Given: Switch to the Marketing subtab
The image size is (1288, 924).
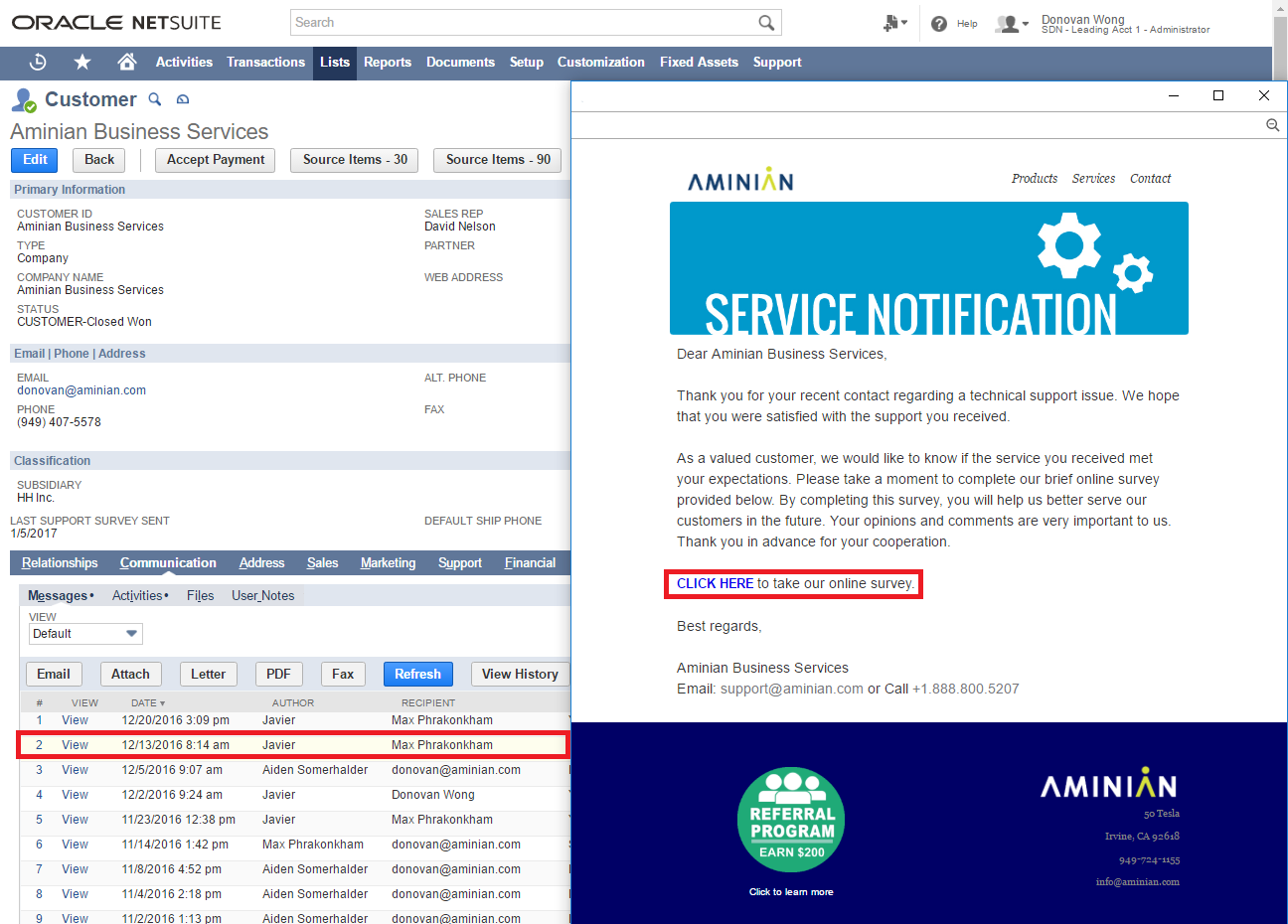Looking at the screenshot, I should (388, 562).
